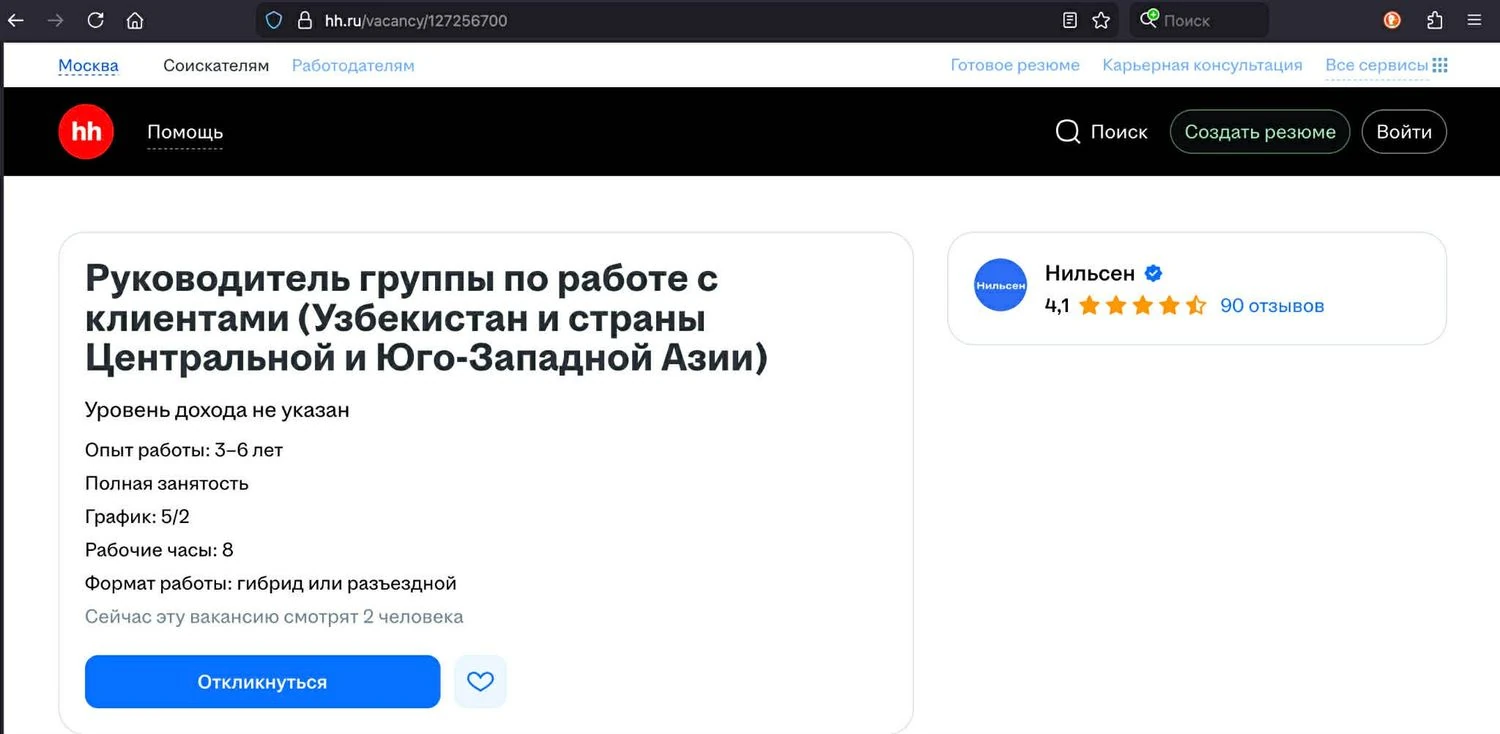The height and width of the screenshot is (734, 1500).
Task: Add vacancy to favorites with heart icon
Action: coord(480,681)
